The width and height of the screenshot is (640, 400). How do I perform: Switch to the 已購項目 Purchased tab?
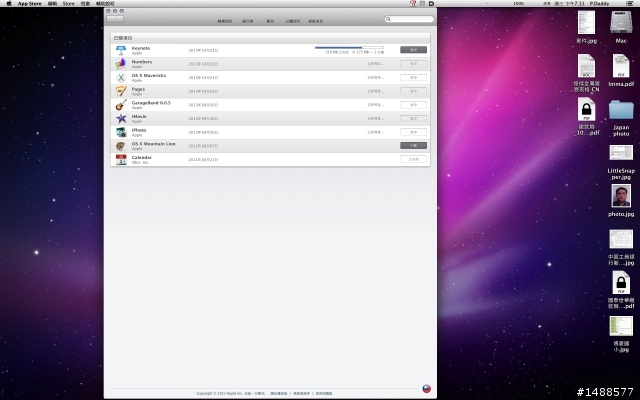coord(293,21)
